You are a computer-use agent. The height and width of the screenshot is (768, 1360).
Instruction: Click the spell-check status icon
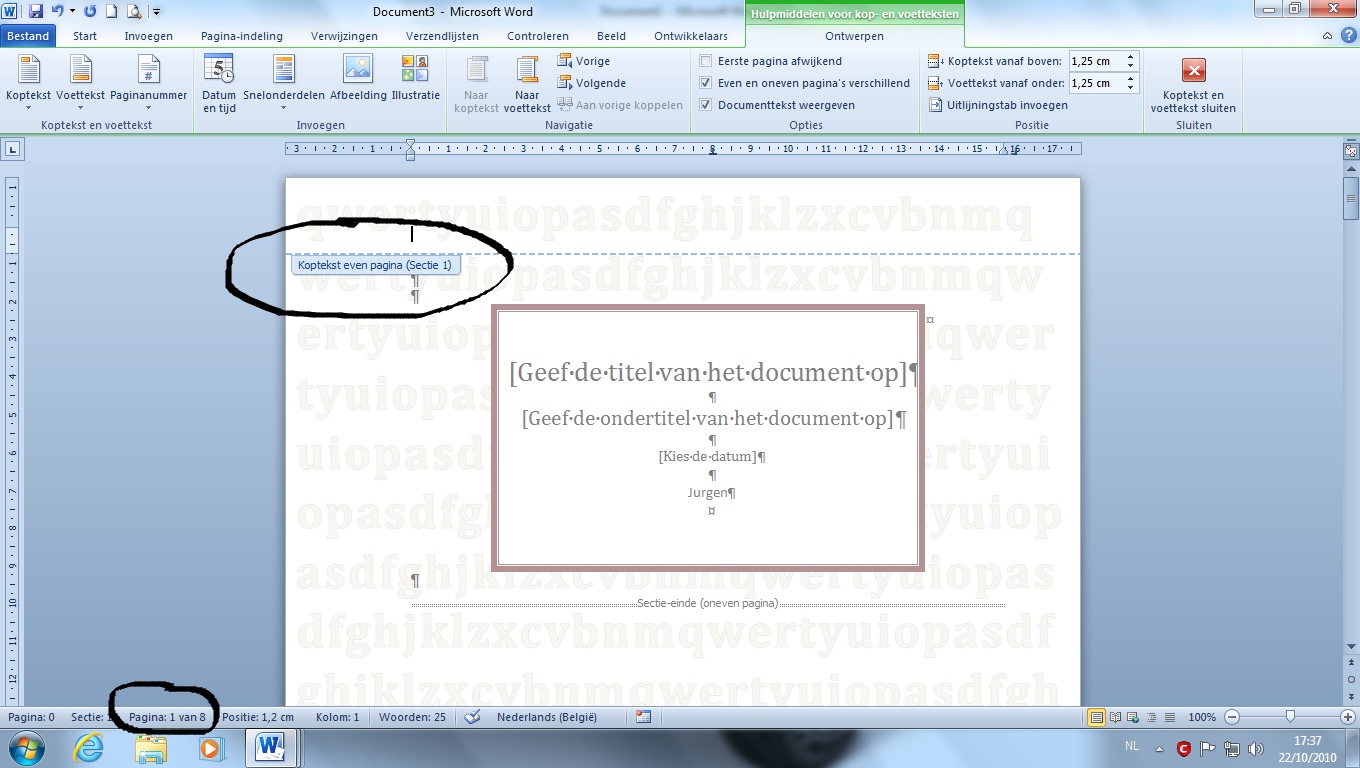click(473, 717)
